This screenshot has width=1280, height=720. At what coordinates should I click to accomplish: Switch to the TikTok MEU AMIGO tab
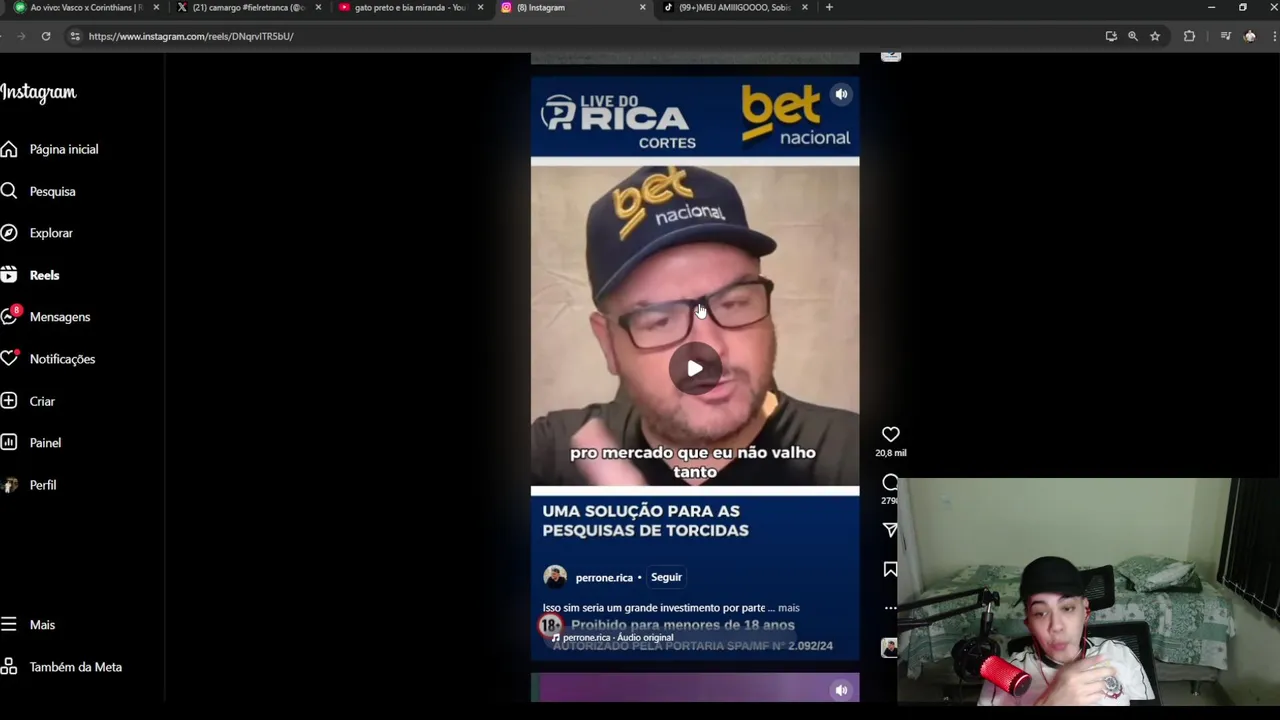(735, 7)
